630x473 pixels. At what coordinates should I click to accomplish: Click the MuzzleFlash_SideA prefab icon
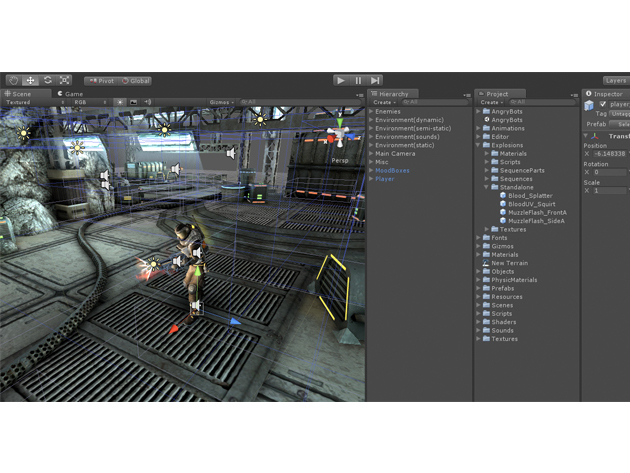pyautogui.click(x=503, y=221)
